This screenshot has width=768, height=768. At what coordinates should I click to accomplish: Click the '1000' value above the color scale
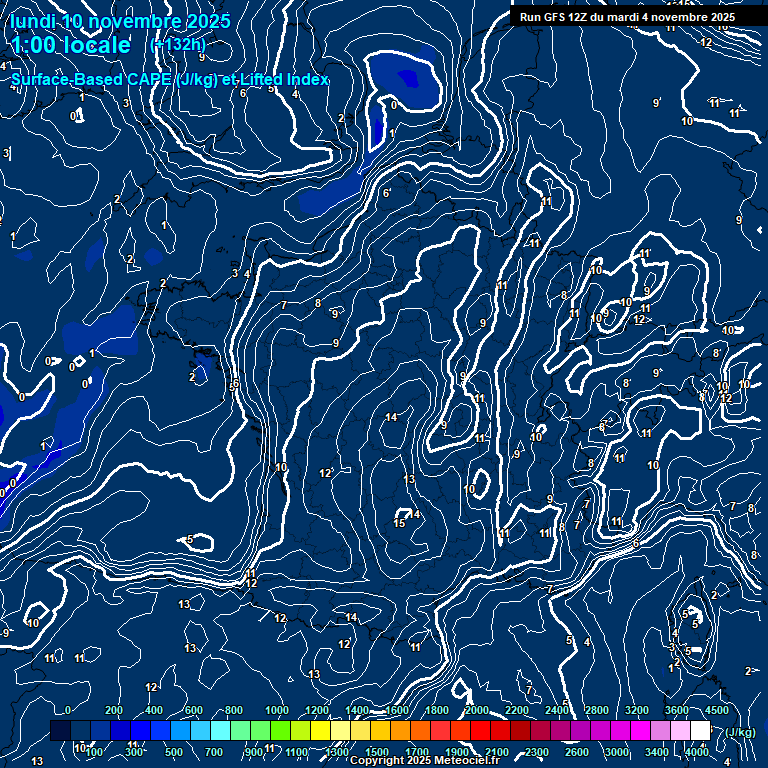pos(277,710)
